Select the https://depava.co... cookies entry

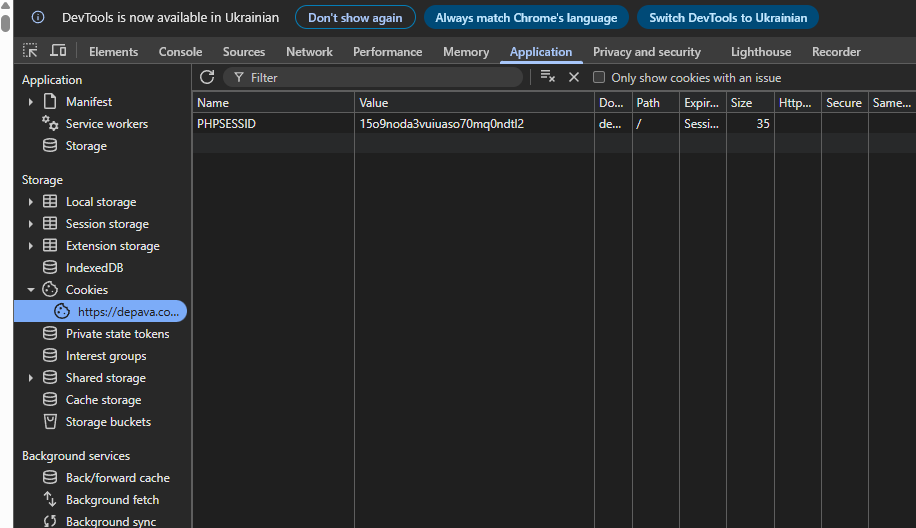click(x=100, y=311)
